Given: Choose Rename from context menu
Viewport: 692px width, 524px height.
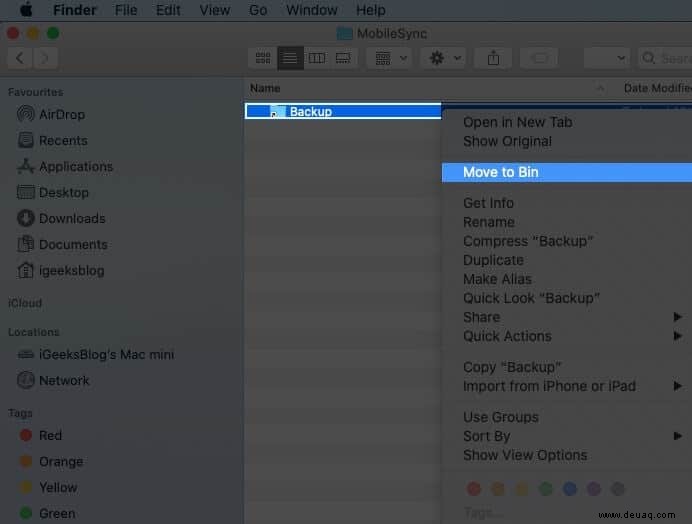Looking at the screenshot, I should coord(489,222).
